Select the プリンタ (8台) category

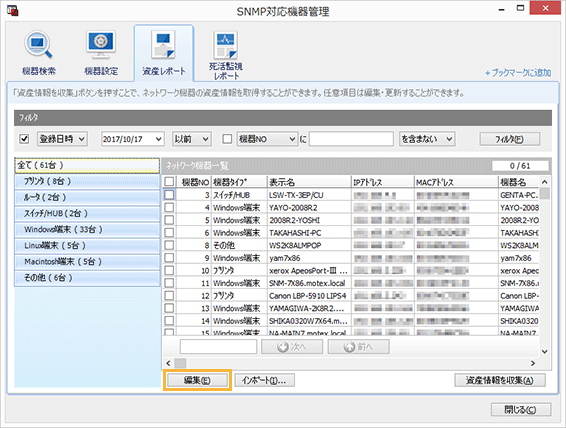[x=87, y=181]
